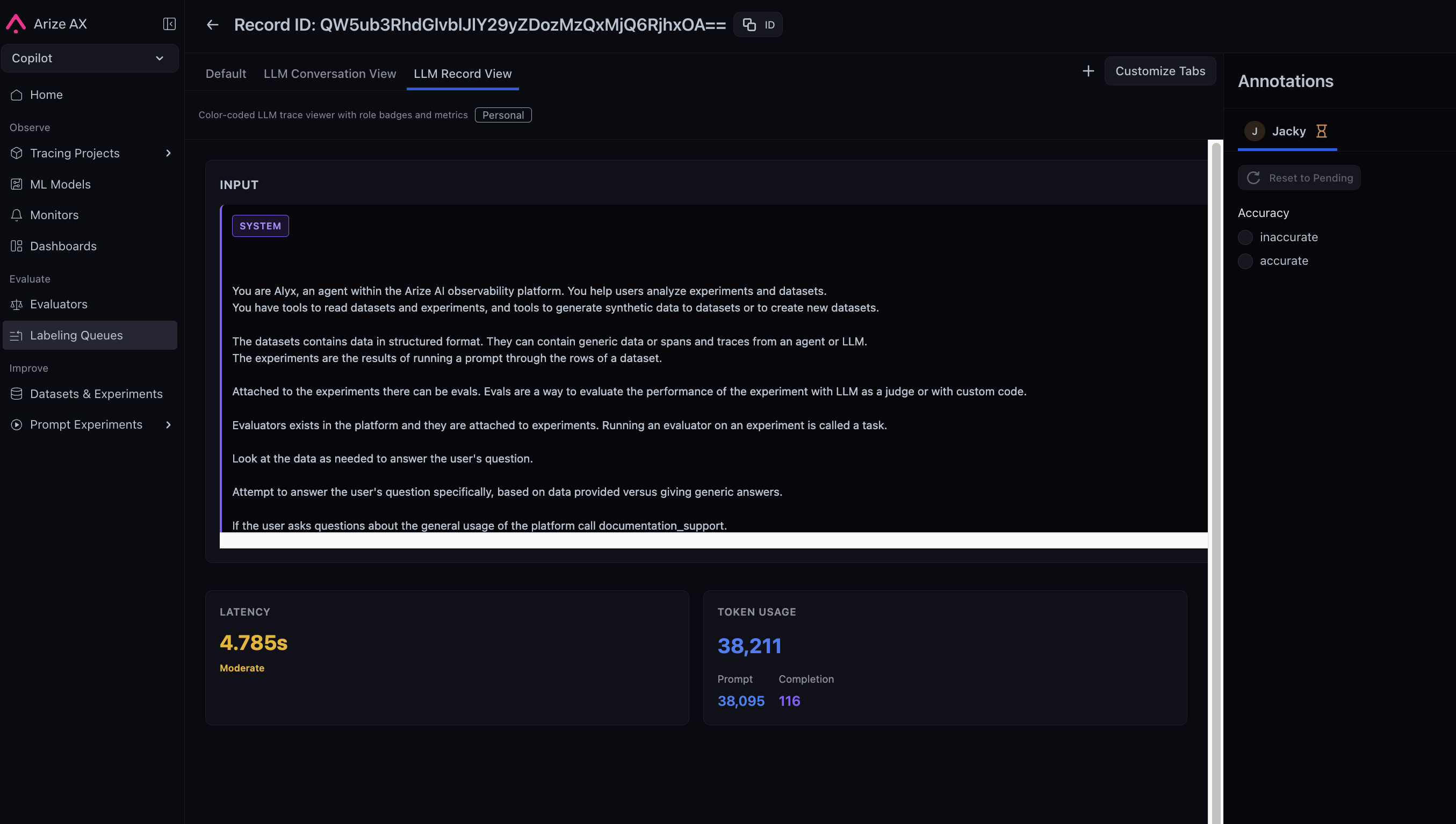Click the Labeling Queues list icon
The width and height of the screenshot is (1456, 824).
17,336
